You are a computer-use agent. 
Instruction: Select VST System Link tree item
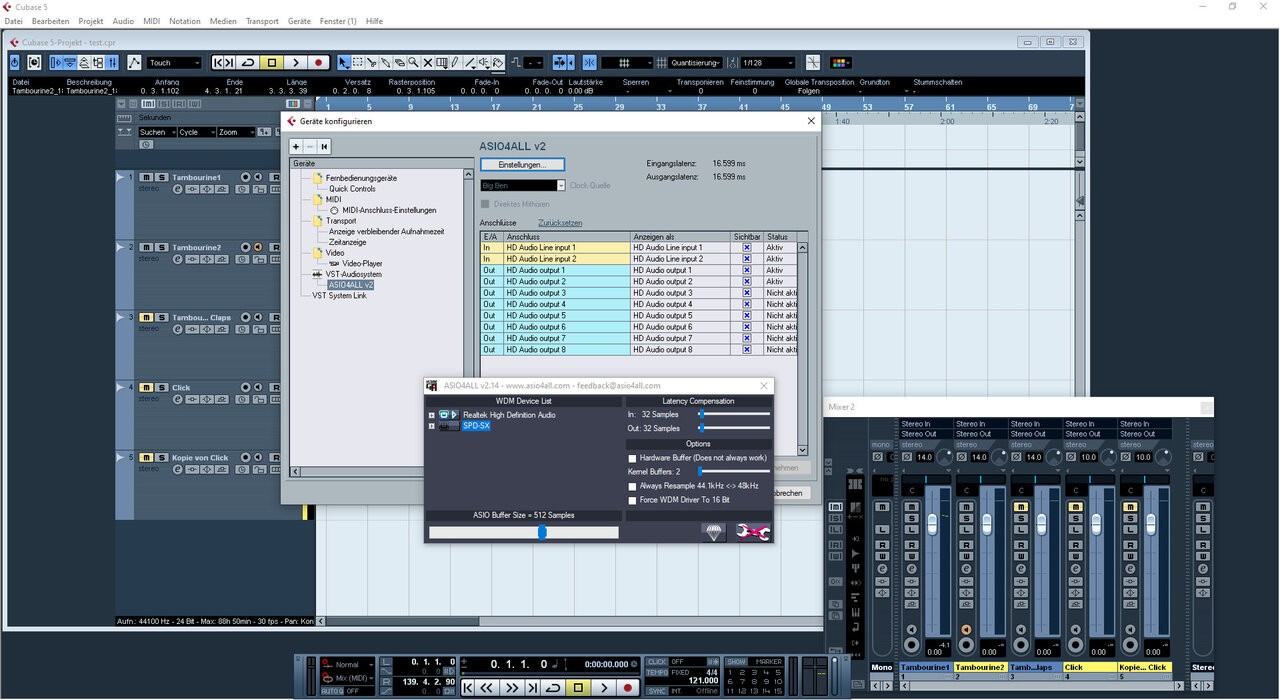[x=339, y=296]
